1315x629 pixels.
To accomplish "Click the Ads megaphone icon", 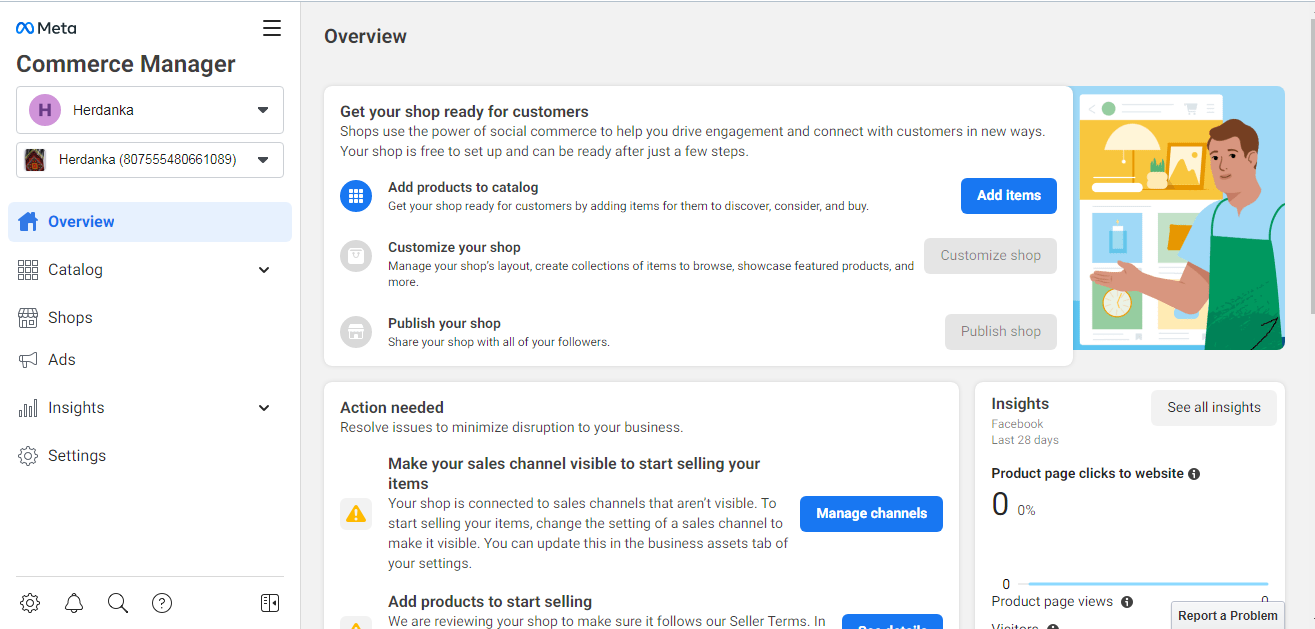I will 29,360.
